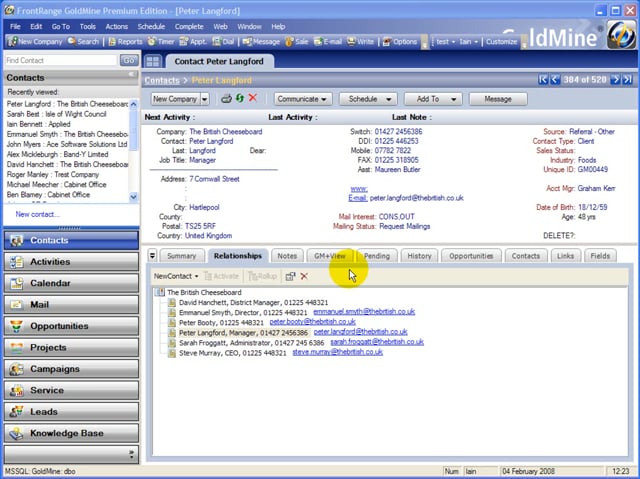Click New Company toolbar icon at top
Image resolution: width=640 pixels, height=479 pixels.
pos(35,42)
